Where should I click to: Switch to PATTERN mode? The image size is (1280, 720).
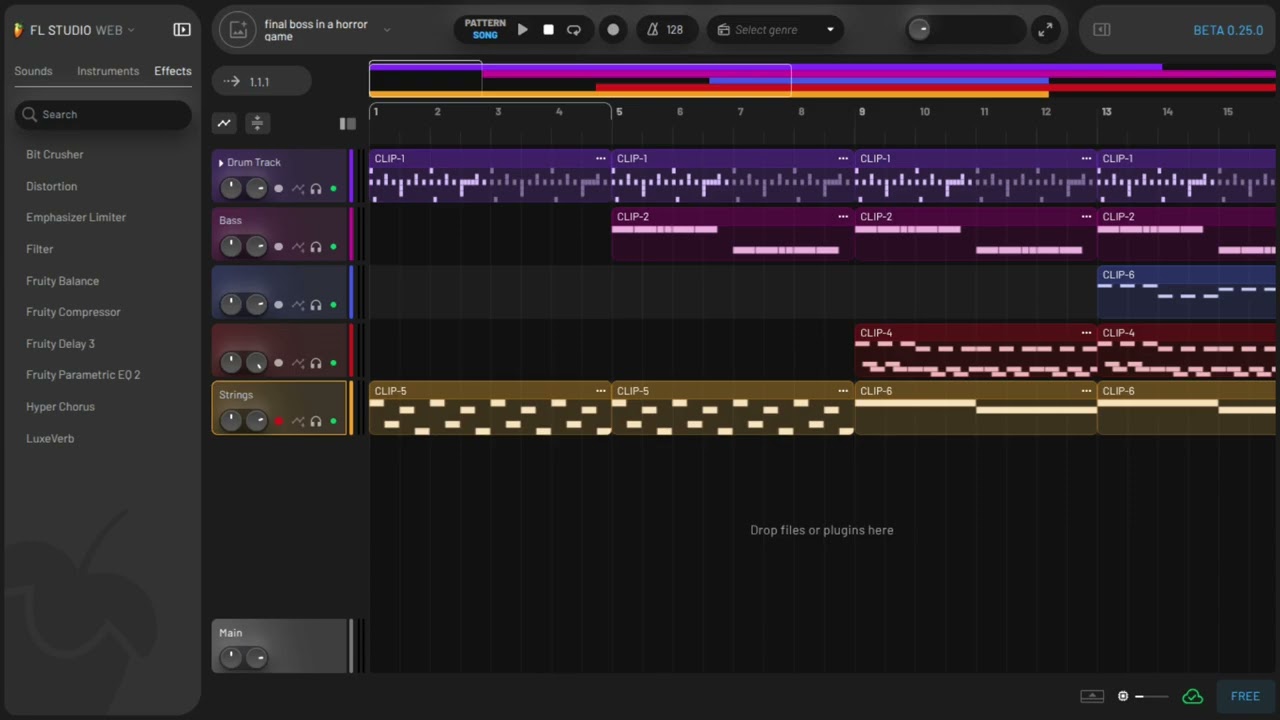[485, 23]
